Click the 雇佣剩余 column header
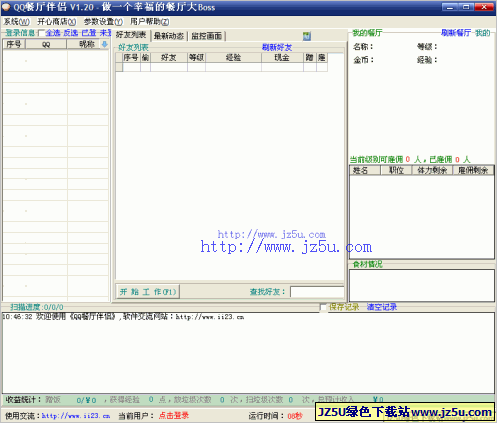Screen dimensions: 497x423 point(473,170)
